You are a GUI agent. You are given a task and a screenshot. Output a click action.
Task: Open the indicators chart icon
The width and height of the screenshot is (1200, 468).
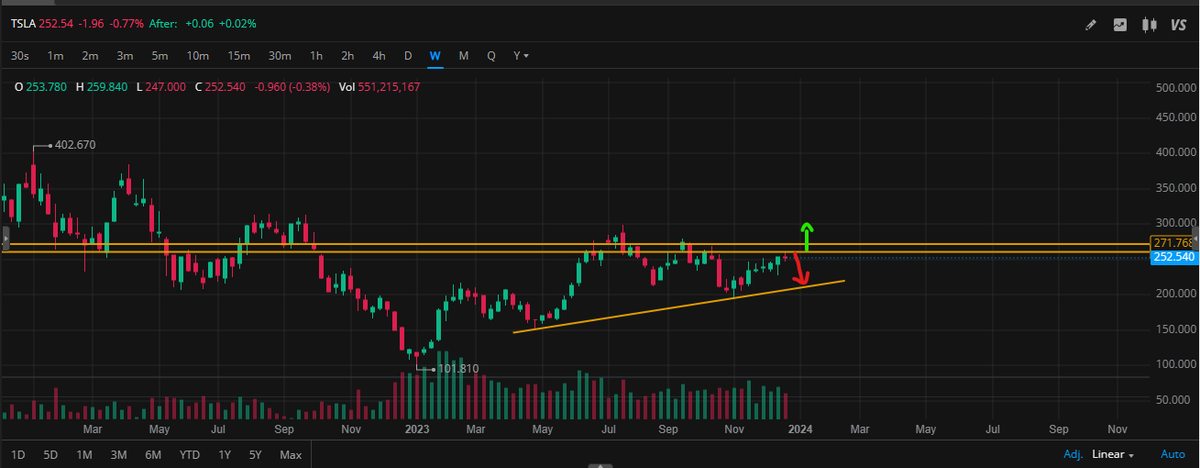coord(1120,24)
